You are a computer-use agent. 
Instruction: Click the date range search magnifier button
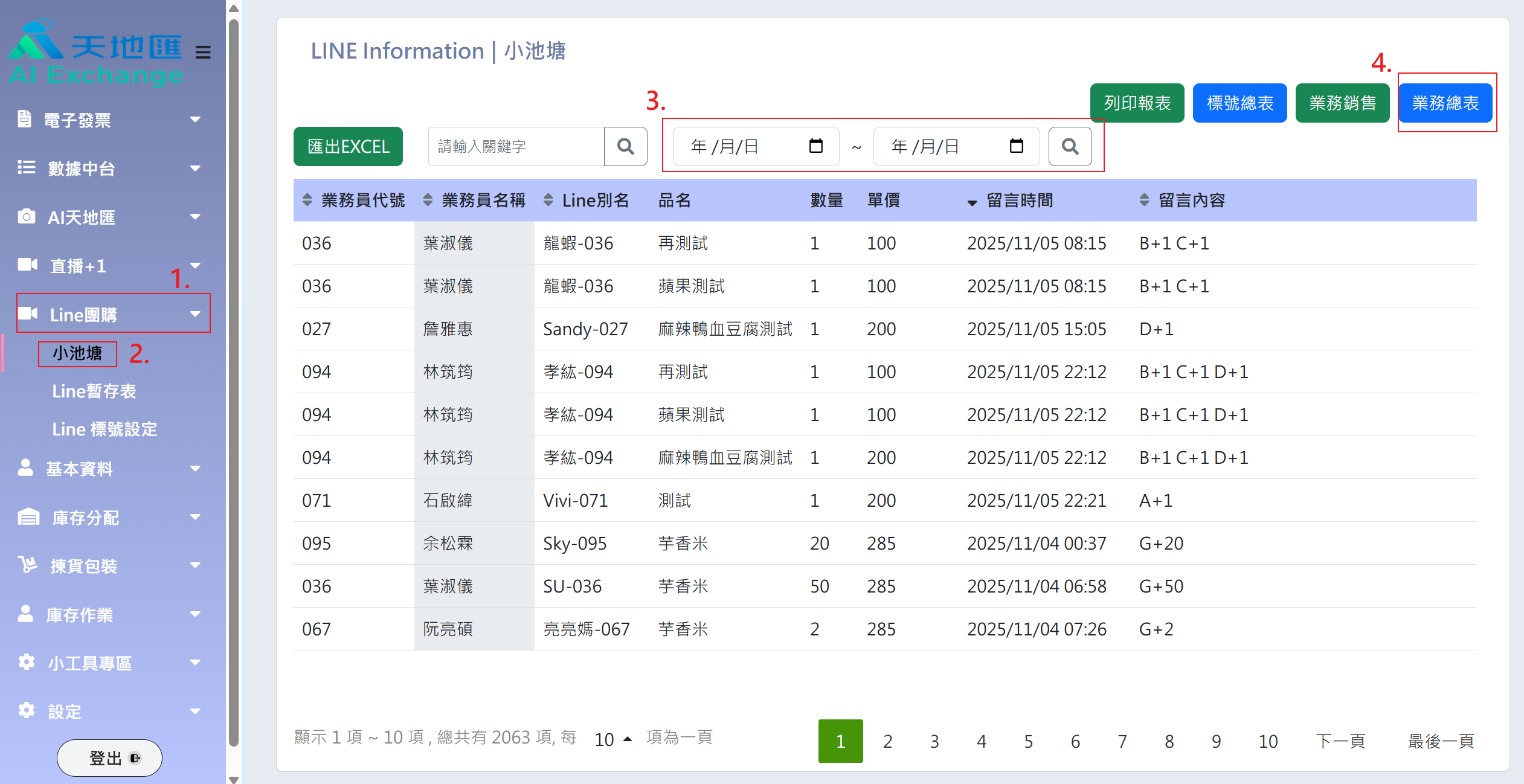1070,146
